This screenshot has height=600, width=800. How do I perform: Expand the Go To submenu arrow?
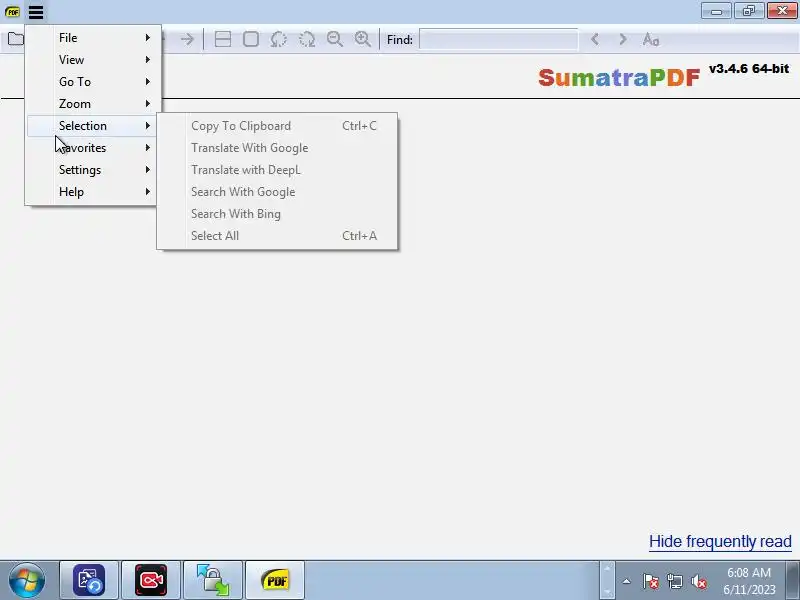click(147, 82)
